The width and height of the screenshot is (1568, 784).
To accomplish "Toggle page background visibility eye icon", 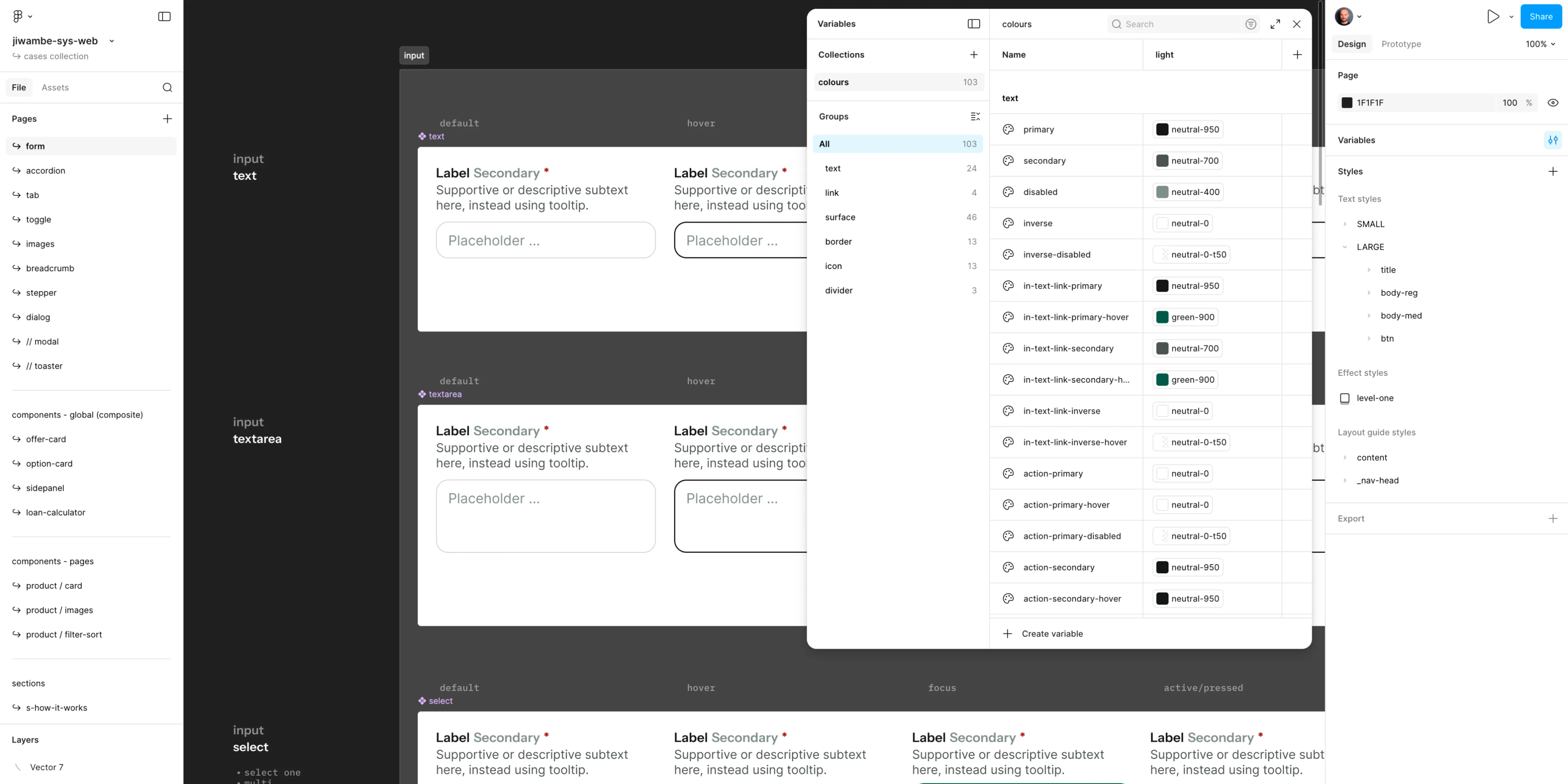I will point(1552,103).
